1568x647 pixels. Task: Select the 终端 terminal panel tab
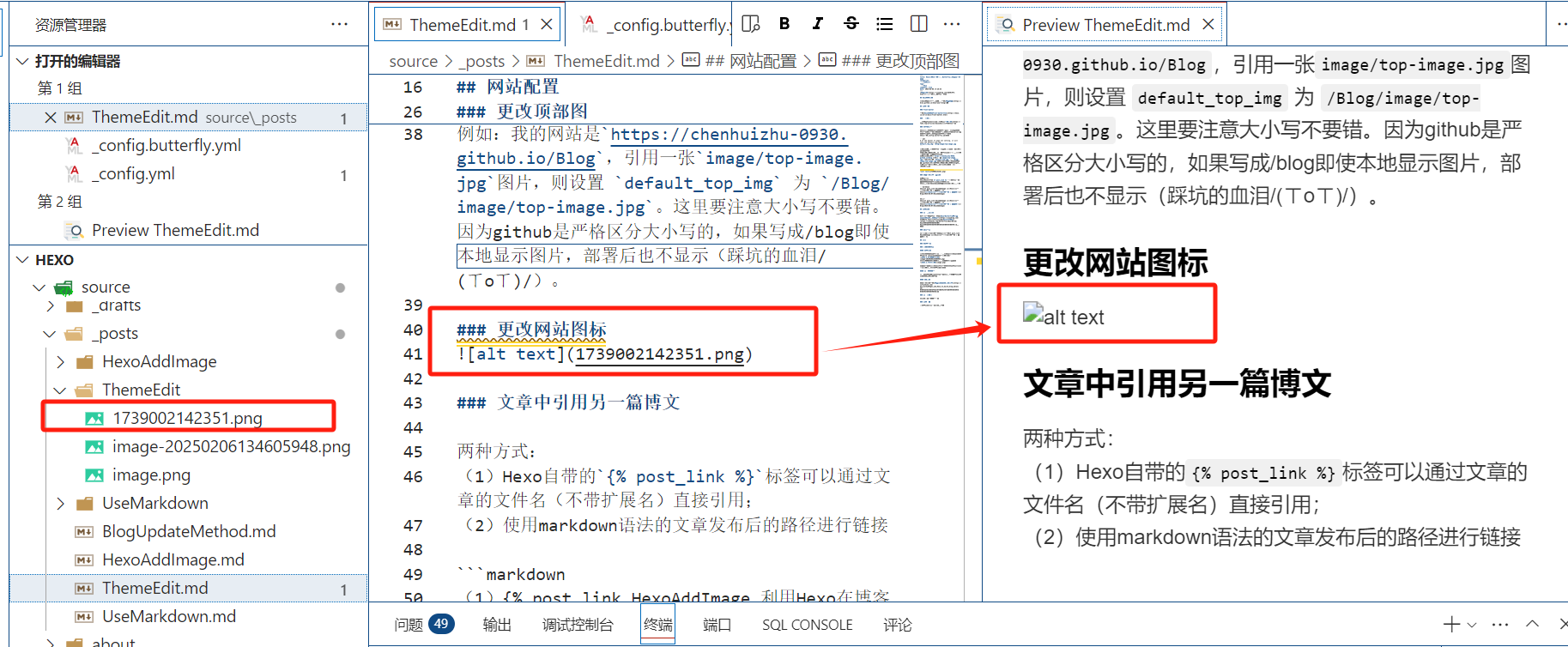pyautogui.click(x=658, y=625)
